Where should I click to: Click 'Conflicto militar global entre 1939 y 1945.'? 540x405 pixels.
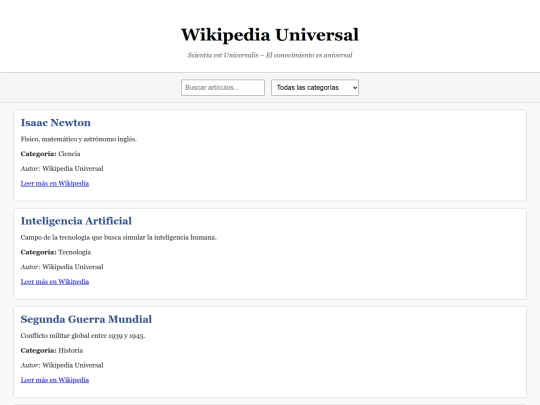point(83,335)
